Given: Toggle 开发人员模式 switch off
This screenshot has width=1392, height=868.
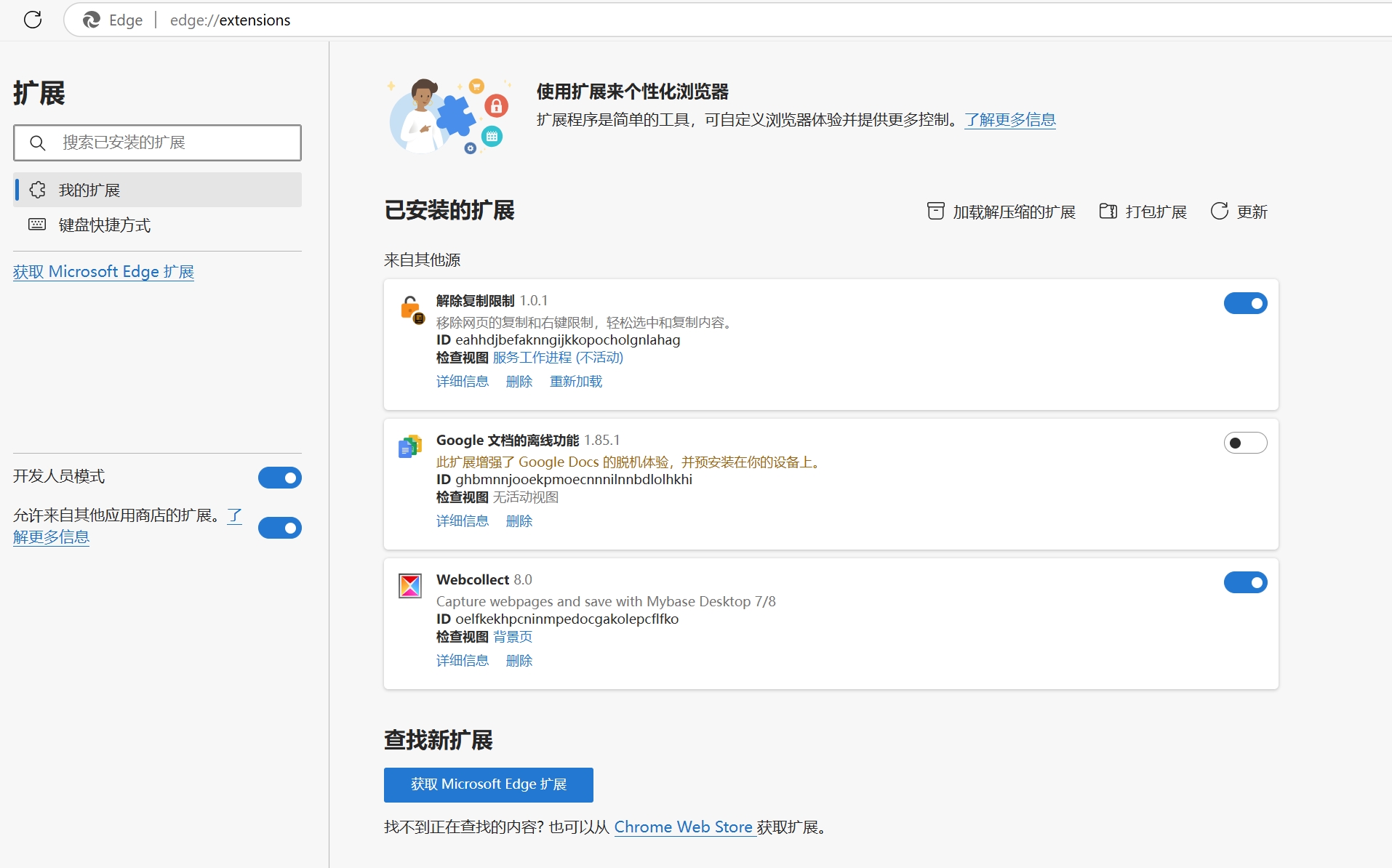Looking at the screenshot, I should (x=279, y=478).
